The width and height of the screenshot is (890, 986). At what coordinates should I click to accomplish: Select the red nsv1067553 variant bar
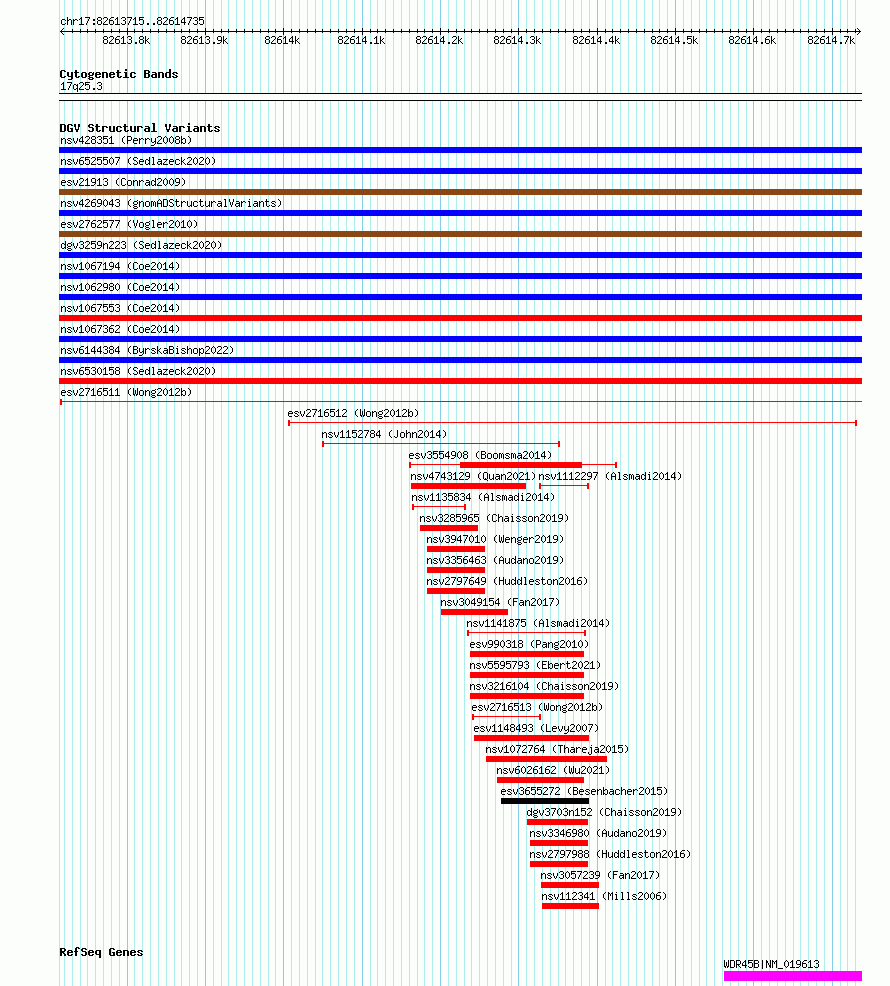click(x=460, y=318)
